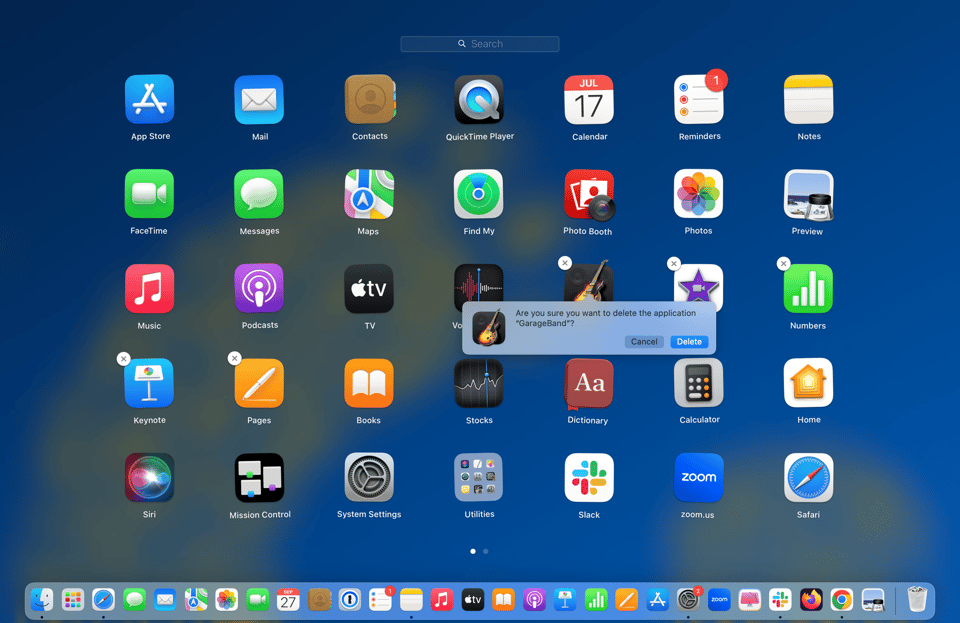This screenshot has height=623, width=960.
Task: Open the Trash in the Dock
Action: (x=917, y=599)
